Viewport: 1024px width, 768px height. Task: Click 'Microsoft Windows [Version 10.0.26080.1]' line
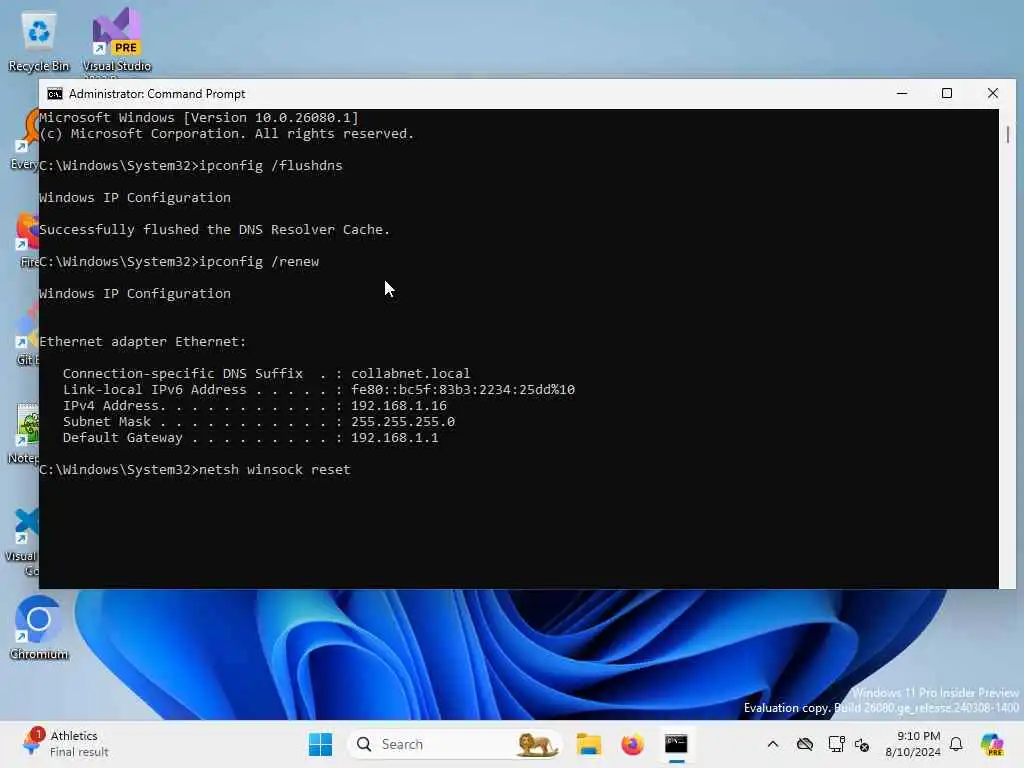coord(199,118)
